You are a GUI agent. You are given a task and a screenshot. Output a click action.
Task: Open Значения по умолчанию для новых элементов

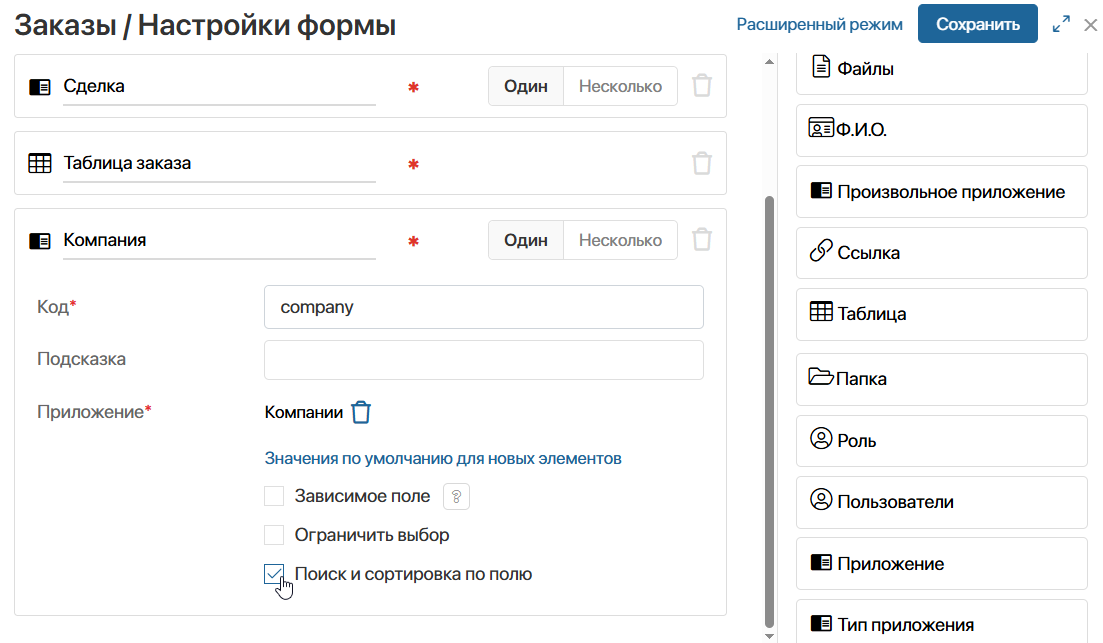coord(443,459)
